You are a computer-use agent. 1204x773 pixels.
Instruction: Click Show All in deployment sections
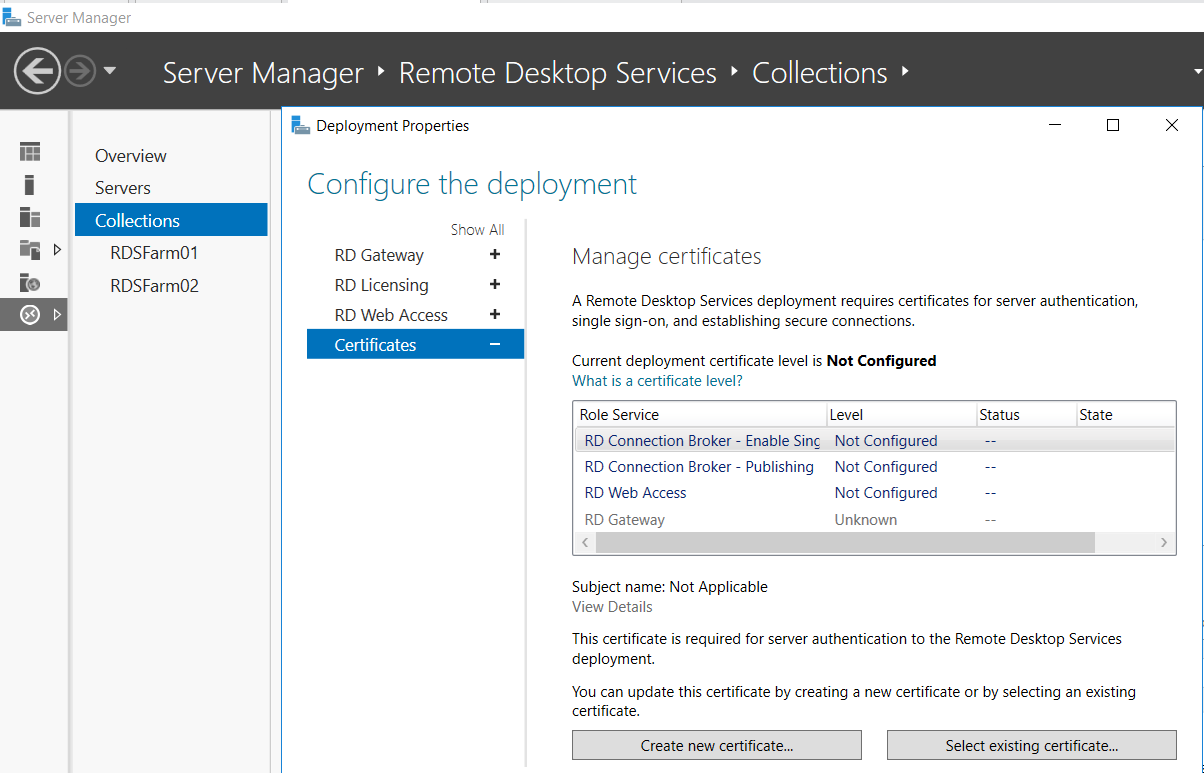click(477, 230)
